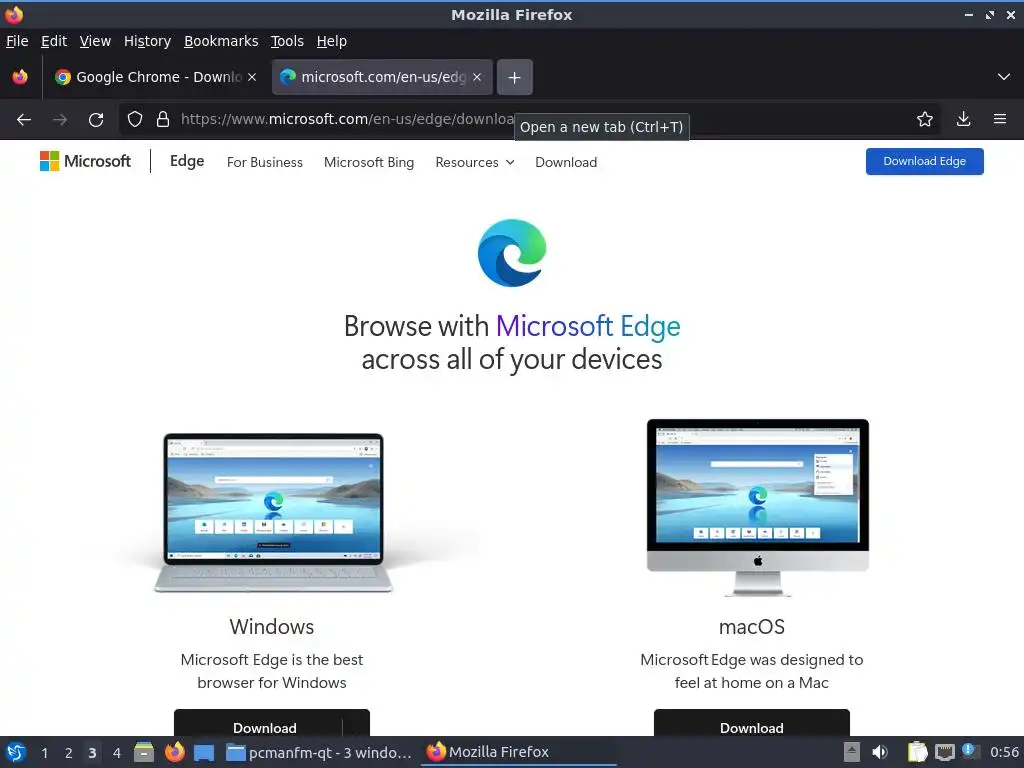Switch to virtual desktop 3
The height and width of the screenshot is (768, 1024).
point(92,753)
